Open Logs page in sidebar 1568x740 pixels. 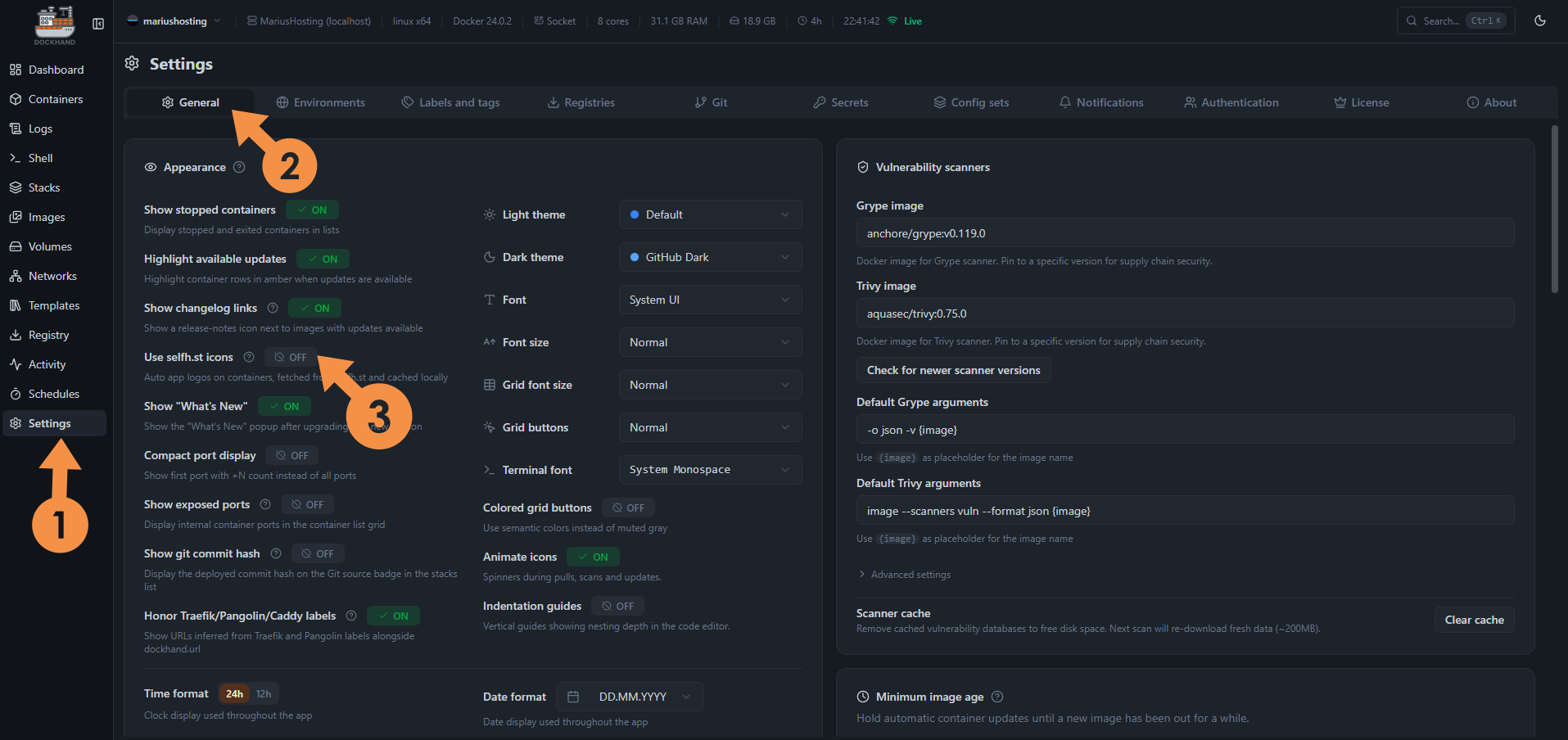(54, 129)
